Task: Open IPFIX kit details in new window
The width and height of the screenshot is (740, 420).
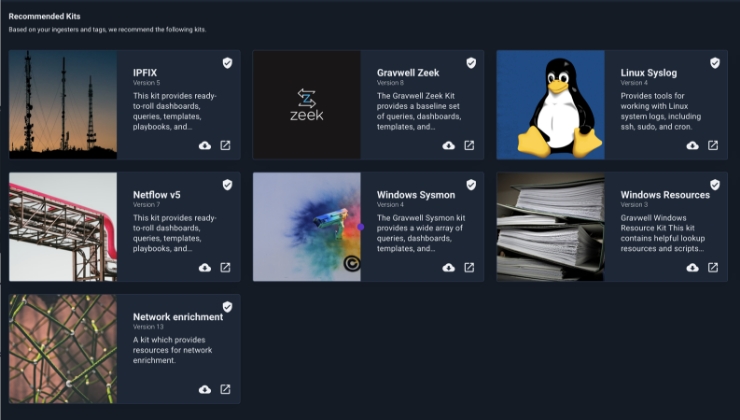Action: tap(226, 145)
